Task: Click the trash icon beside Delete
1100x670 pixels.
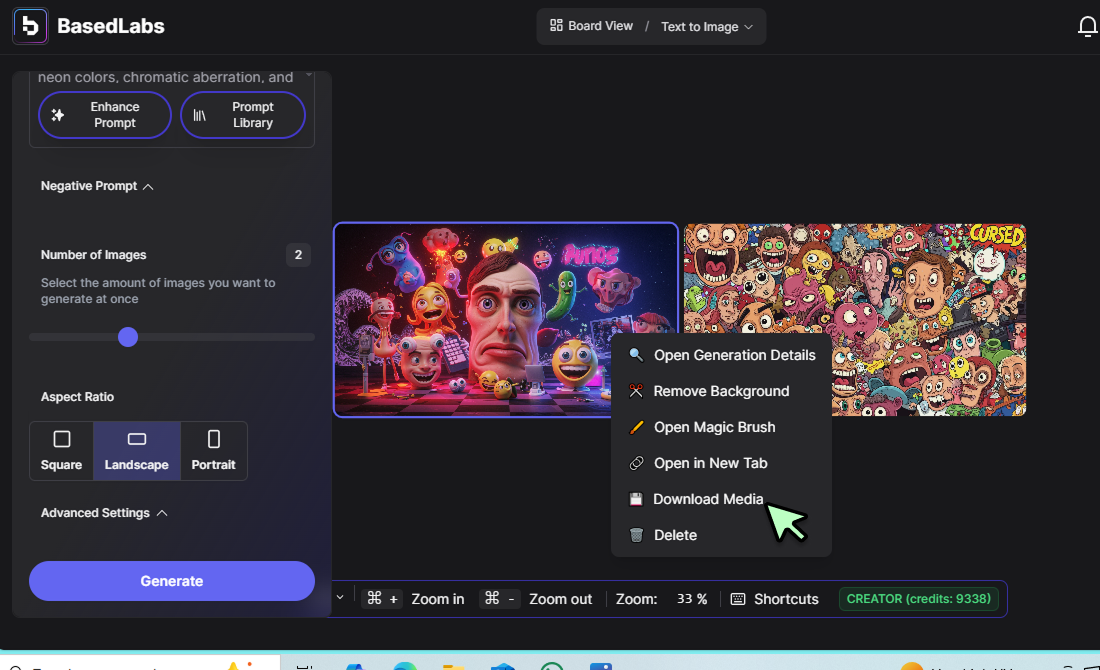Action: 636,535
